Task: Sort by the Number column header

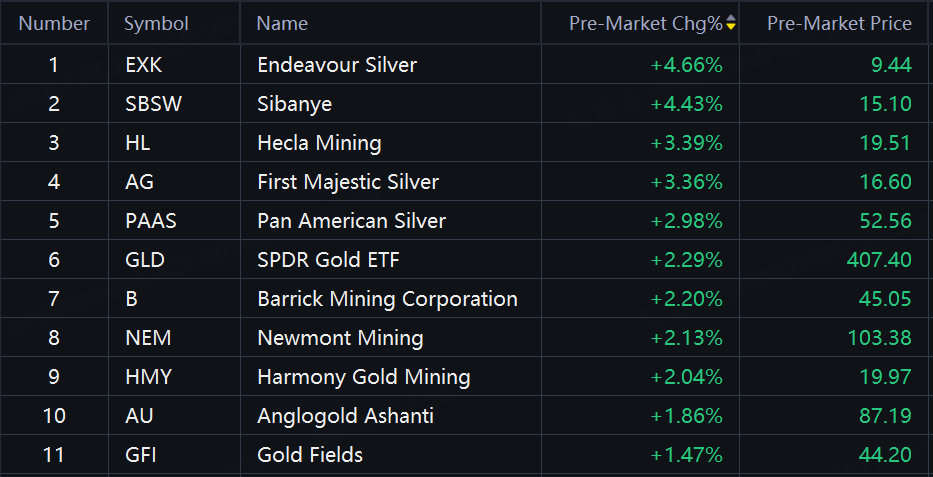Action: 54,23
